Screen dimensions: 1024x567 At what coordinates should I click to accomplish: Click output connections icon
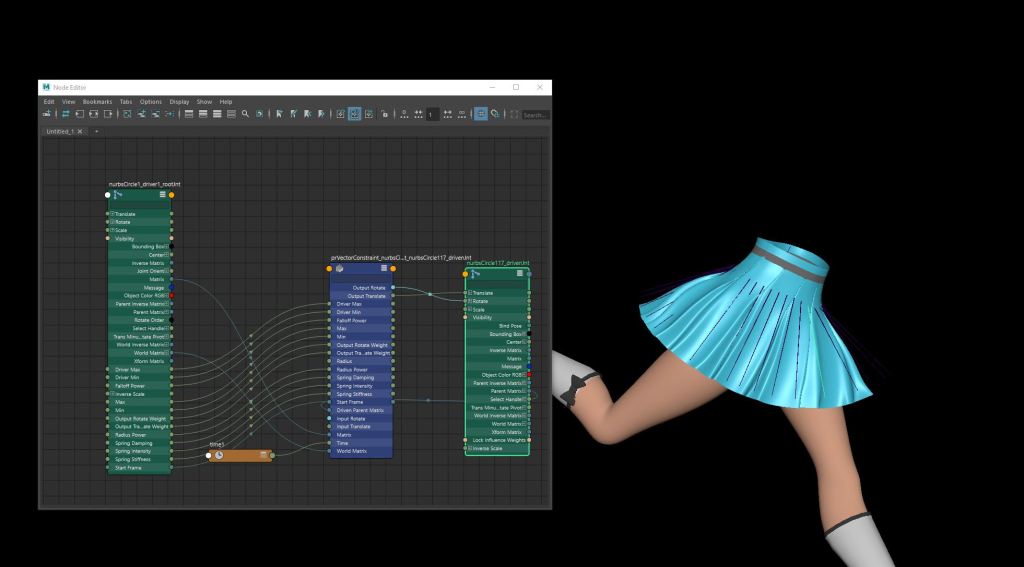click(108, 114)
